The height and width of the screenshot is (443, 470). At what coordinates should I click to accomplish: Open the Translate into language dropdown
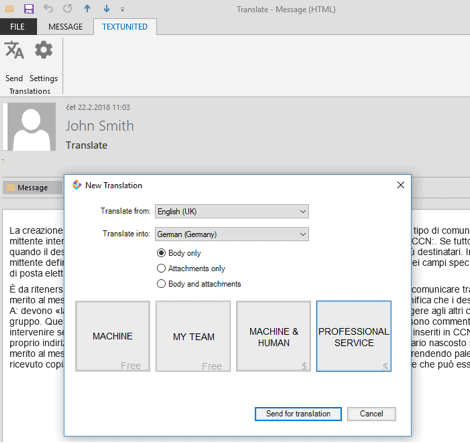pos(232,234)
